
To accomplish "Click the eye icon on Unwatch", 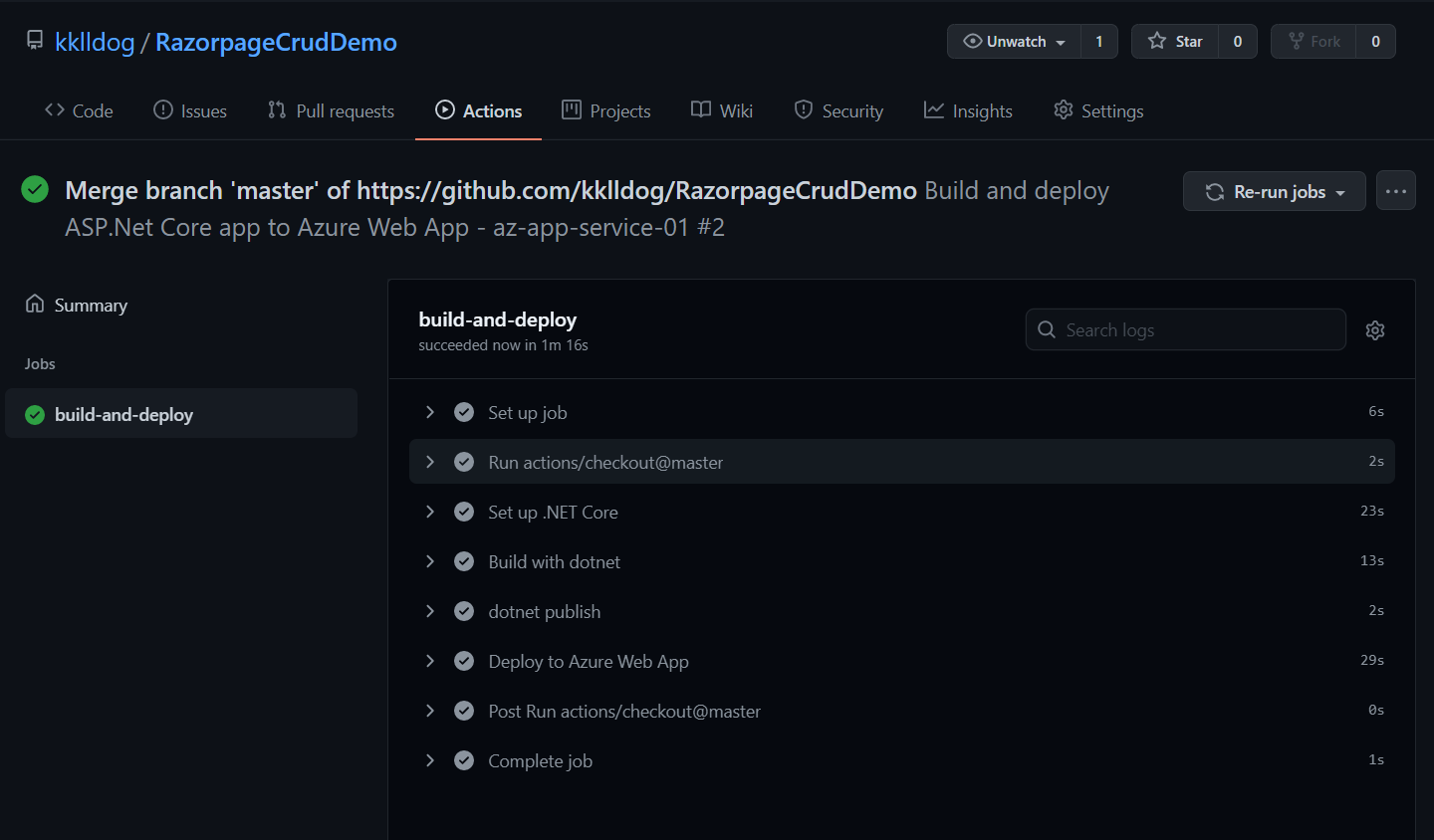I will [x=973, y=41].
